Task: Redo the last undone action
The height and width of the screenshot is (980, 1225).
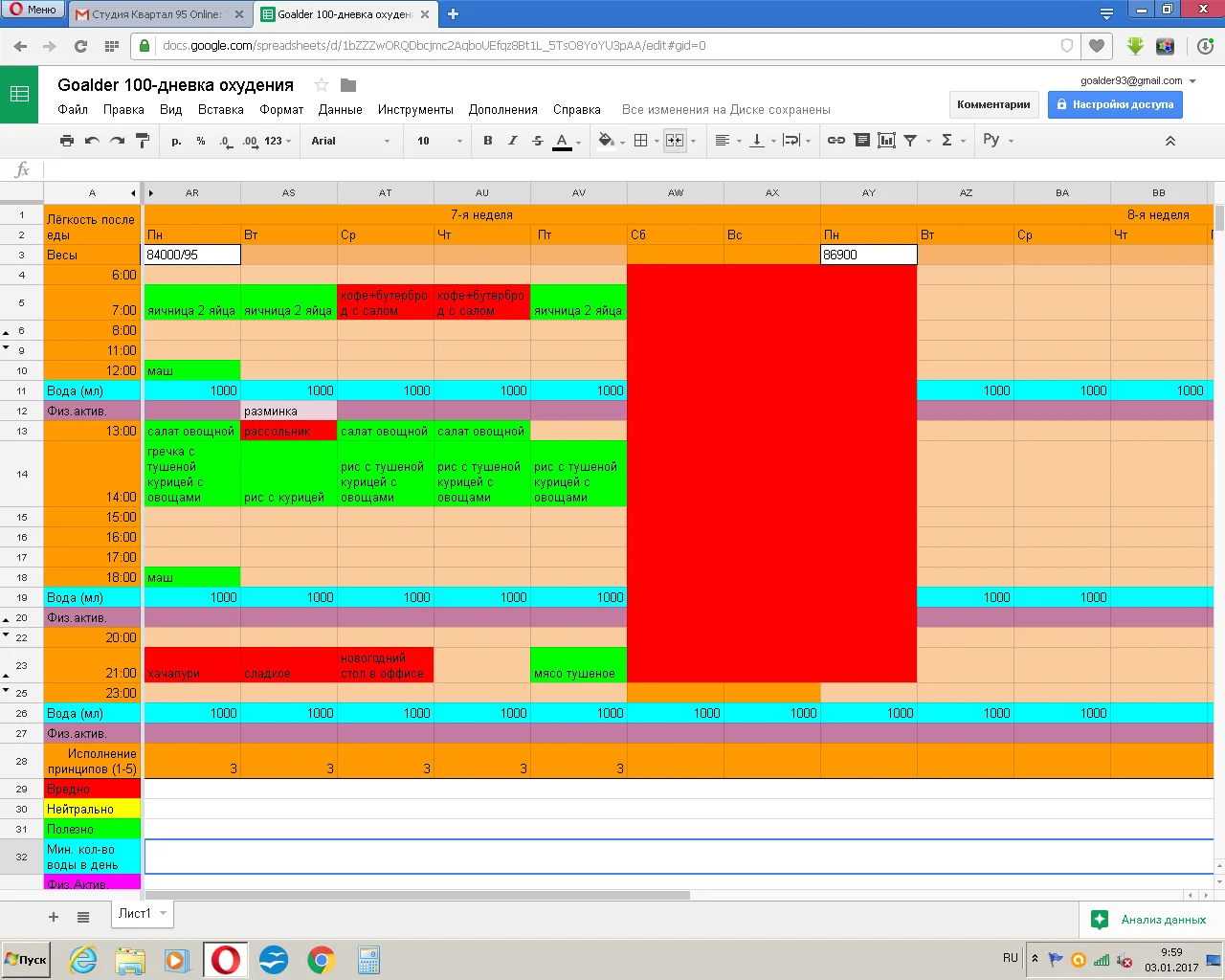Action: pos(117,141)
